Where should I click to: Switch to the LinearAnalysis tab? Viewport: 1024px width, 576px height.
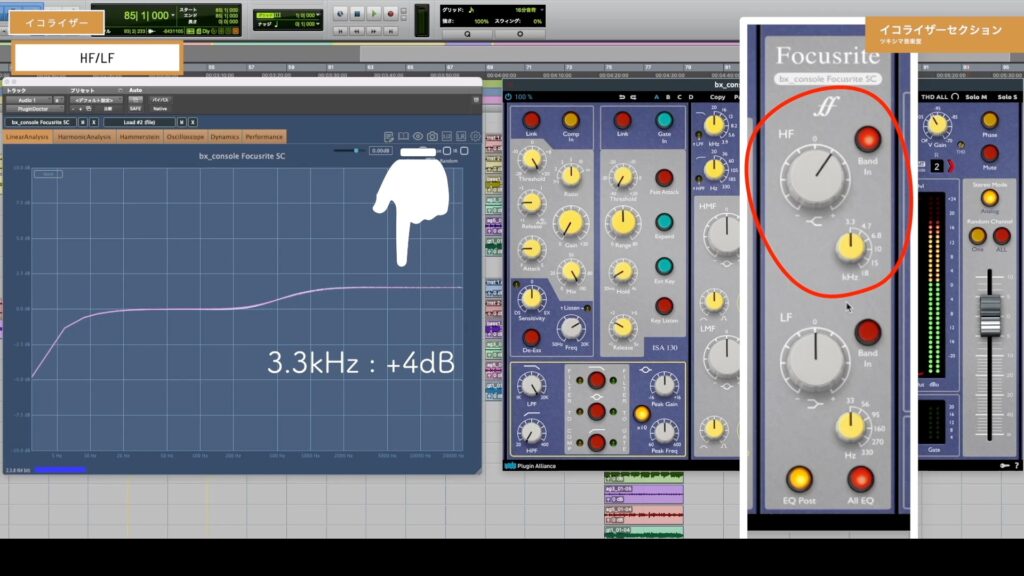(27, 137)
